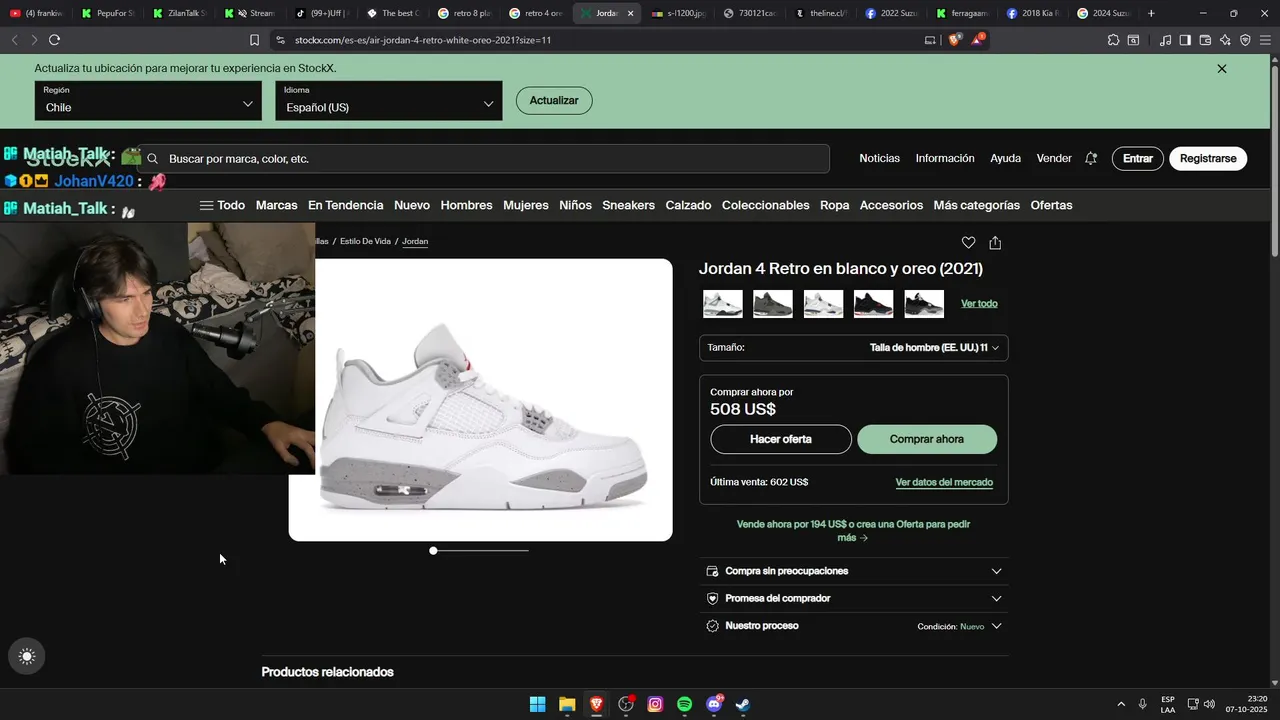Click the browser address bar URL
Image resolution: width=1280 pixels, height=720 pixels.
(423, 40)
